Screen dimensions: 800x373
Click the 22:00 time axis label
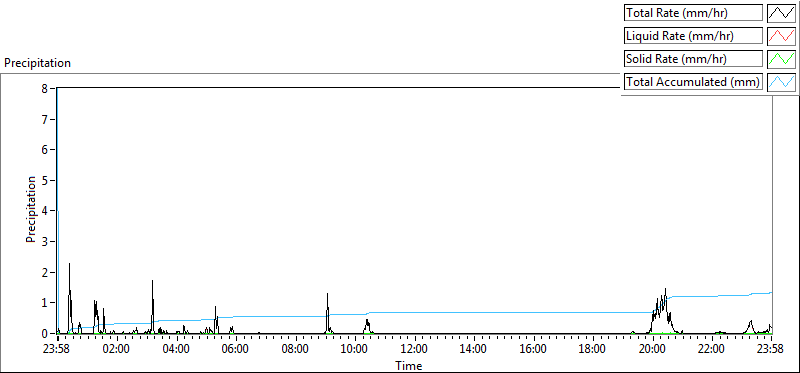pos(712,349)
